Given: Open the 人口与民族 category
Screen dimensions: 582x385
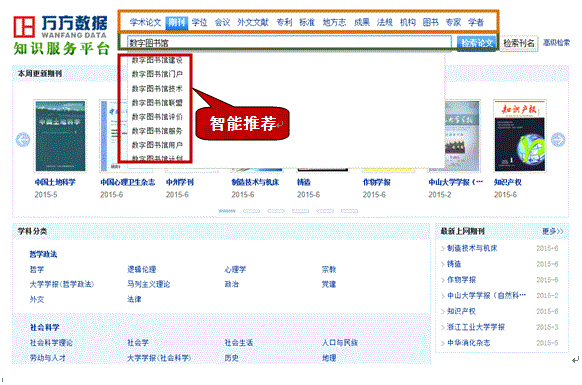Looking at the screenshot, I should pos(340,343).
